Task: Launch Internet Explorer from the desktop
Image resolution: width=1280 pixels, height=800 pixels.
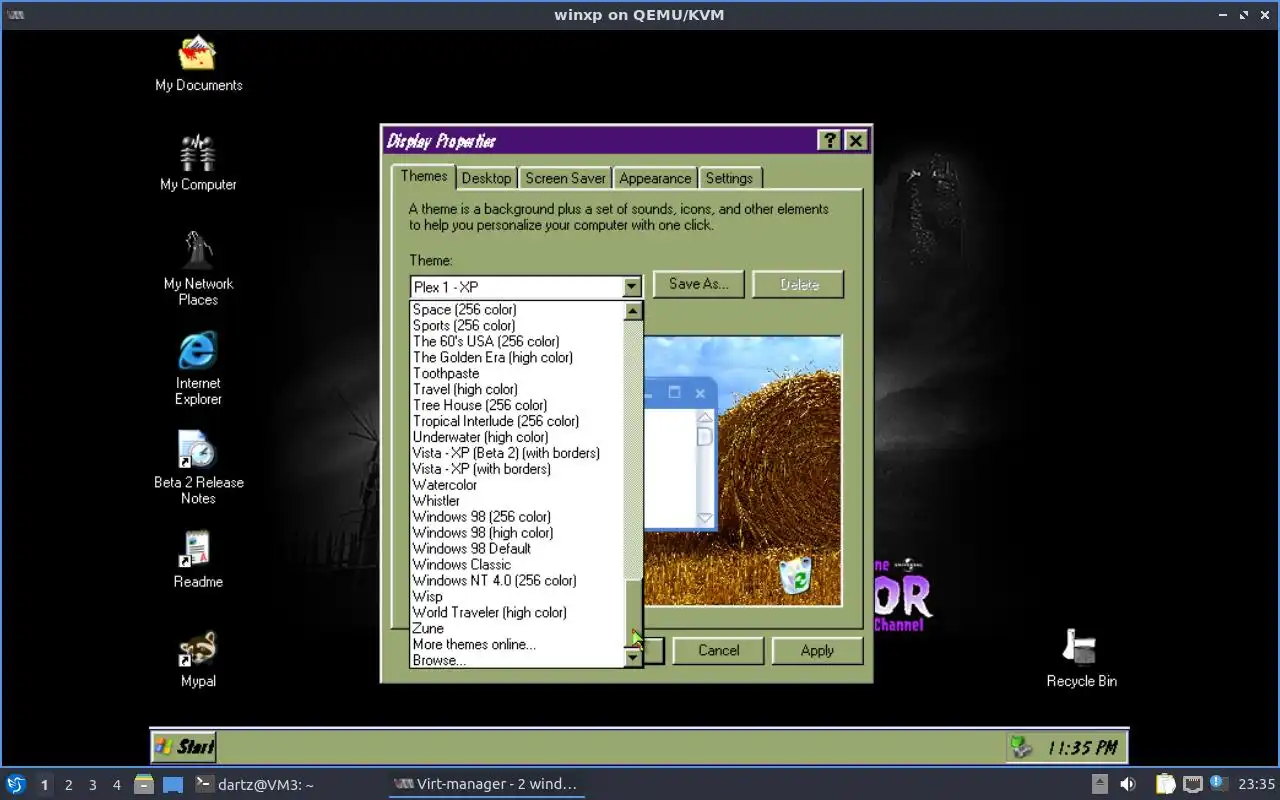Action: click(x=198, y=368)
